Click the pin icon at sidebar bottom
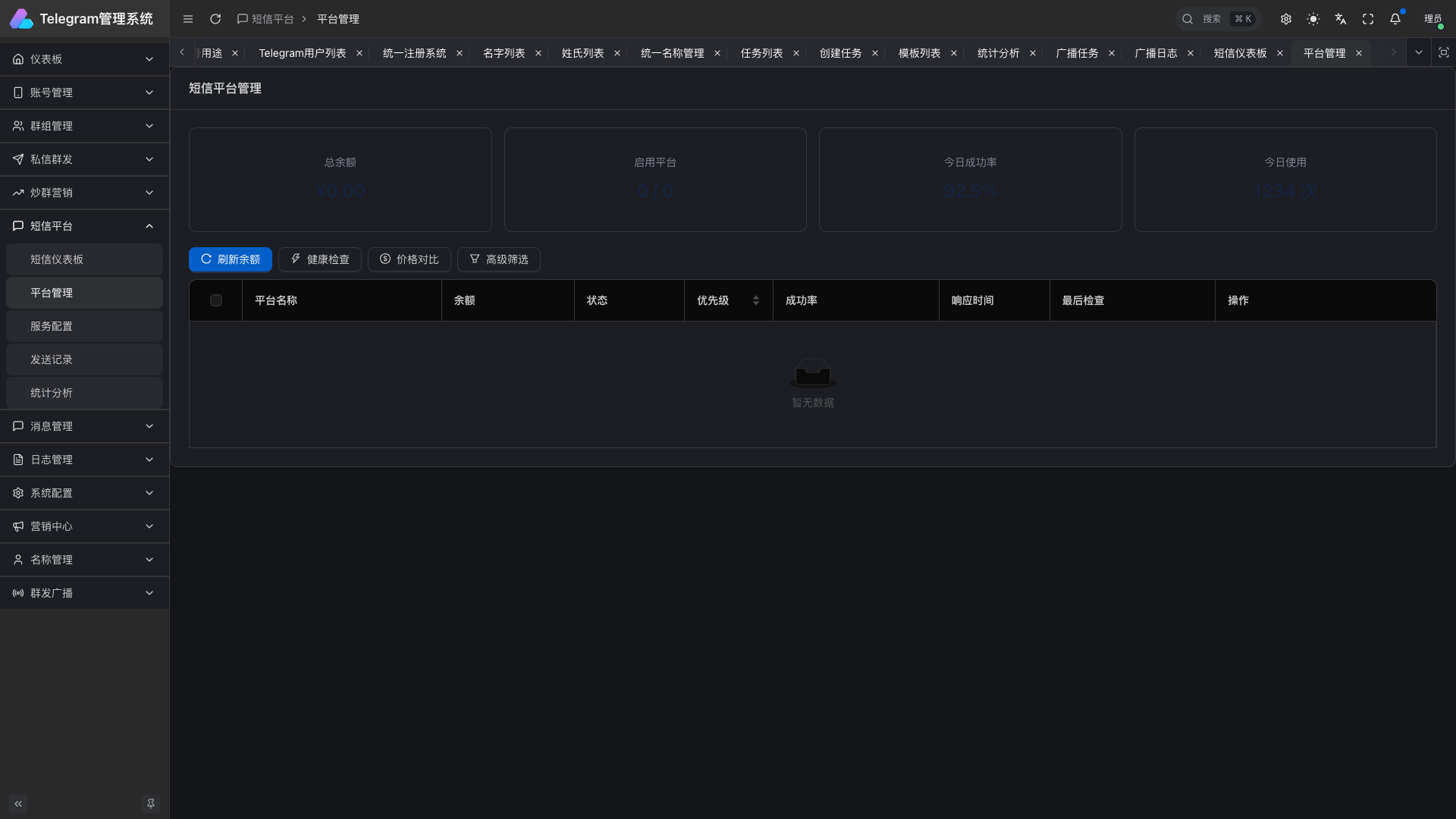 tap(151, 803)
